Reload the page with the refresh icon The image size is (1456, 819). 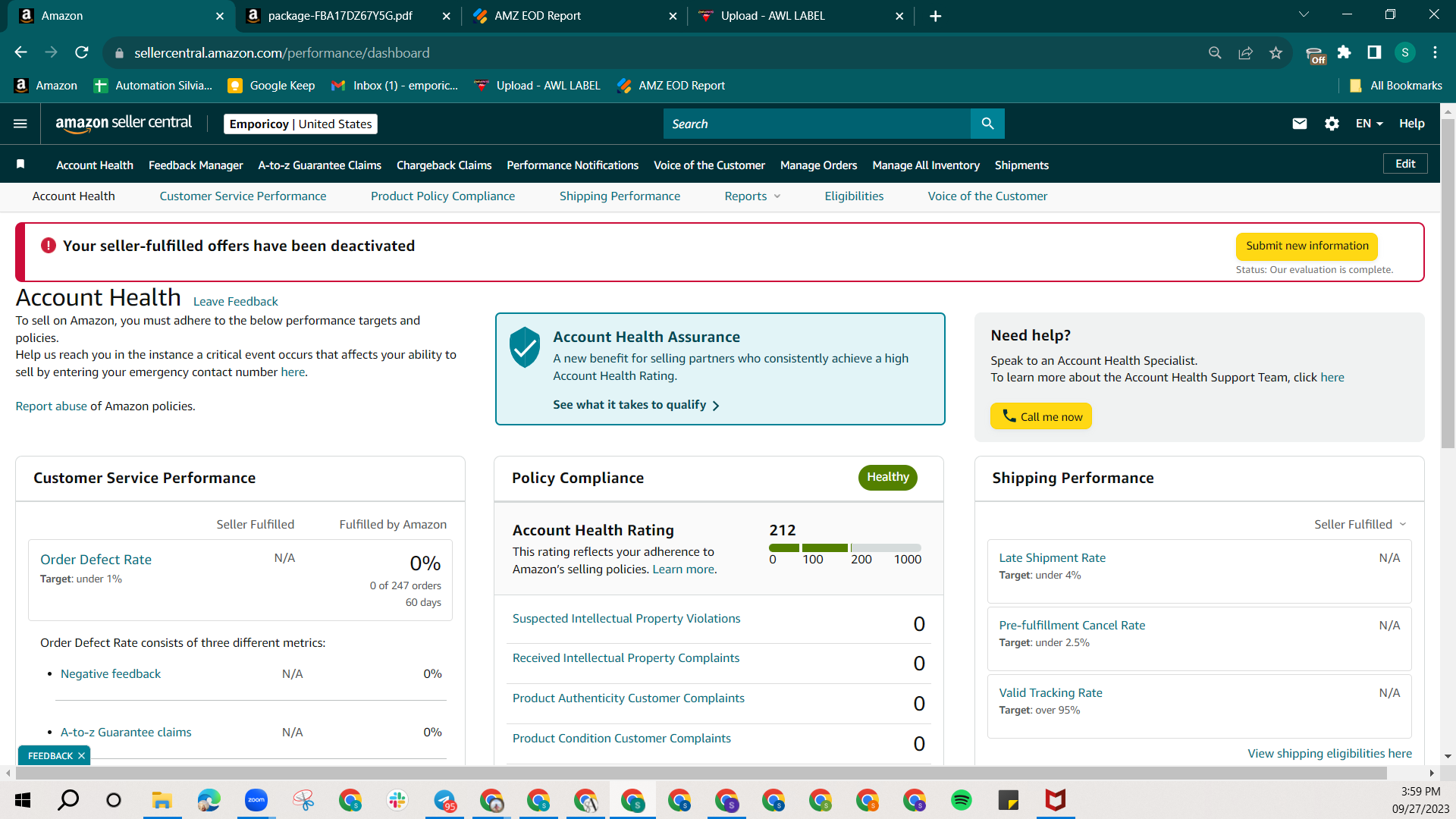pyautogui.click(x=82, y=52)
